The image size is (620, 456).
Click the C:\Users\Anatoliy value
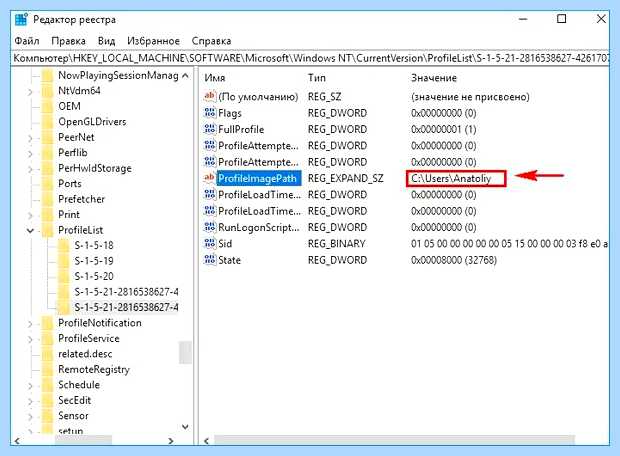[x=451, y=178]
